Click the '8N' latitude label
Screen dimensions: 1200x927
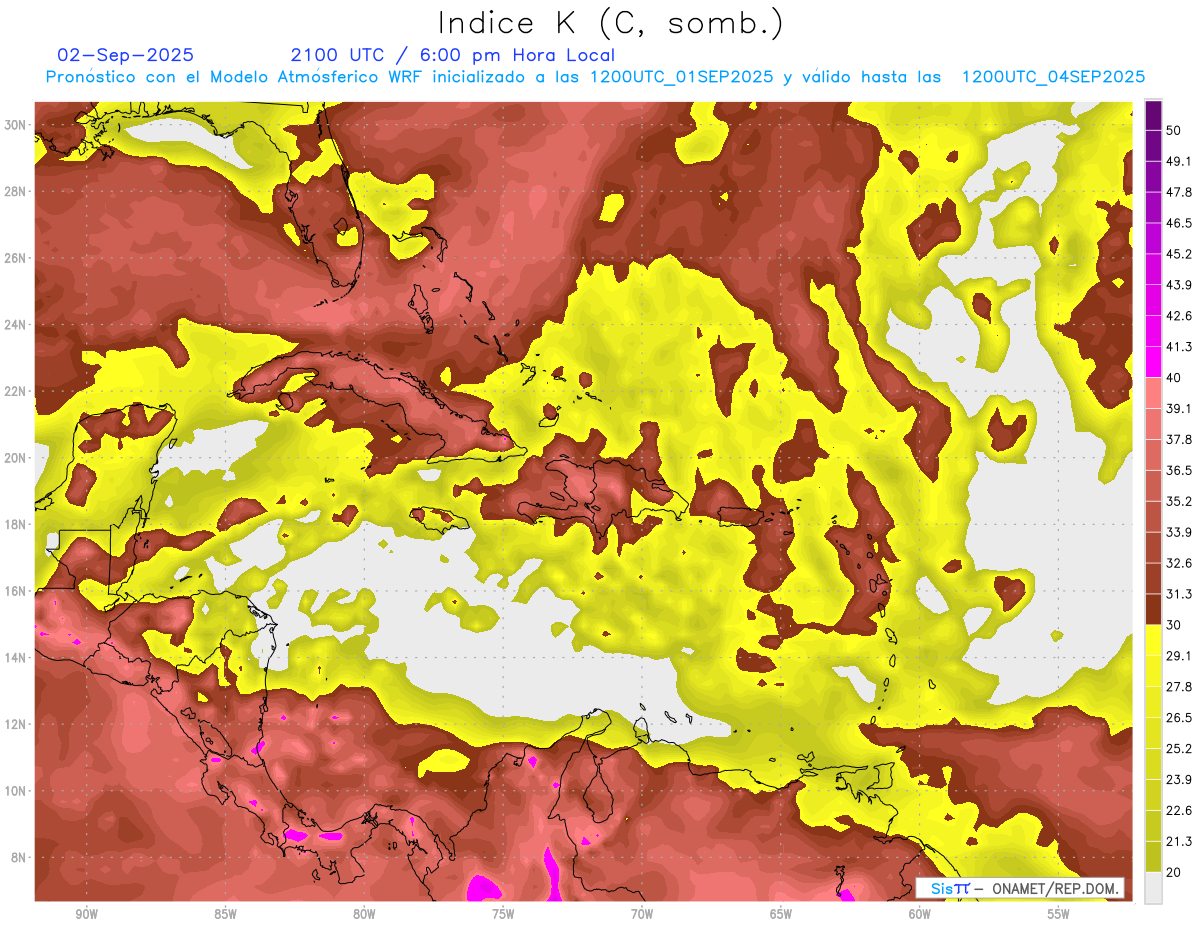[x=19, y=858]
